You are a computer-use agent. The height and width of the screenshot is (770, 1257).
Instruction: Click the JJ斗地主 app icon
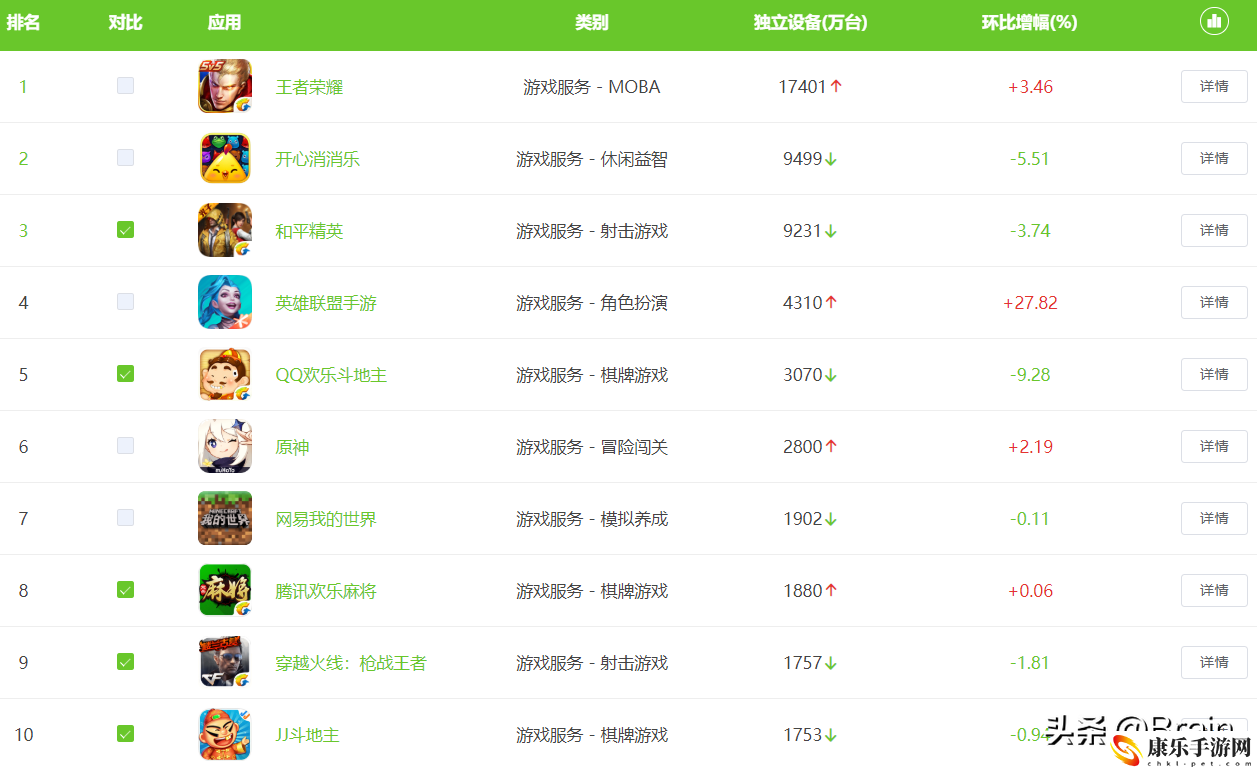pos(225,734)
